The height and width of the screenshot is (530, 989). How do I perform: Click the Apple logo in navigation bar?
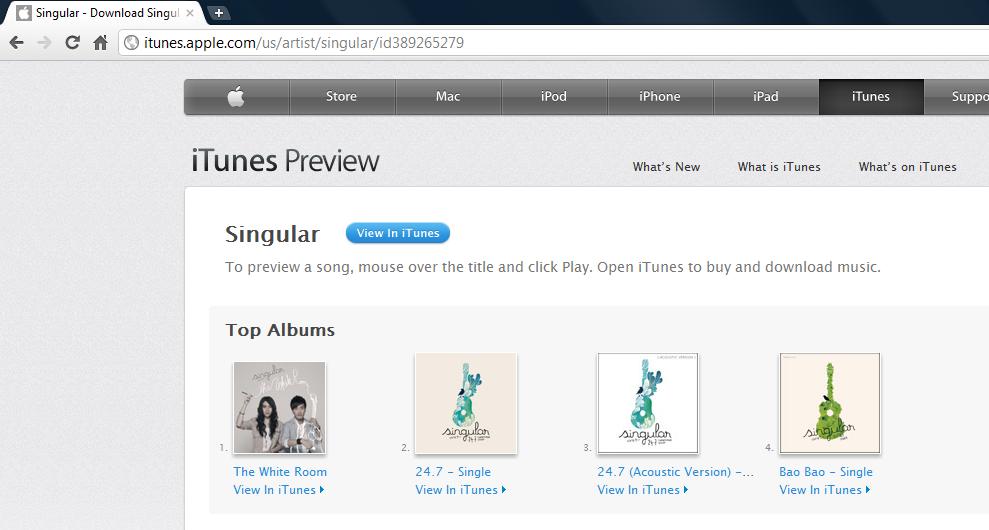coord(236,97)
